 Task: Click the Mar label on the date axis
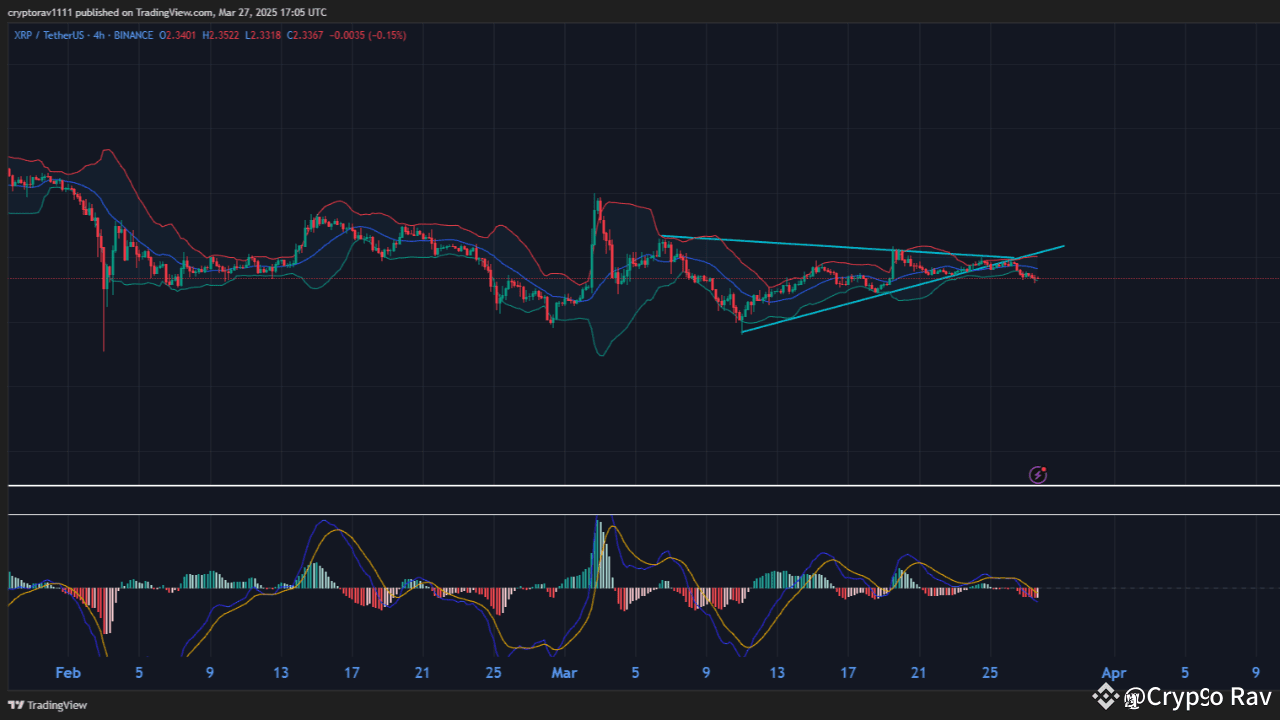(x=563, y=673)
